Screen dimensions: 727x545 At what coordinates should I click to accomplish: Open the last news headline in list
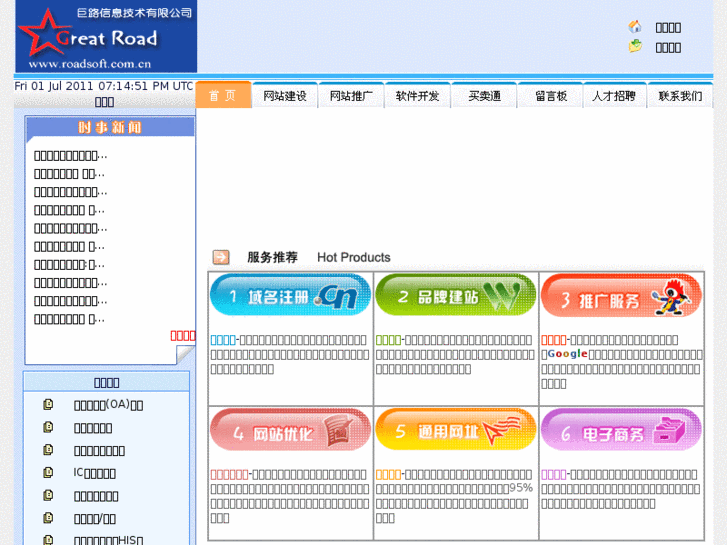tap(69, 319)
